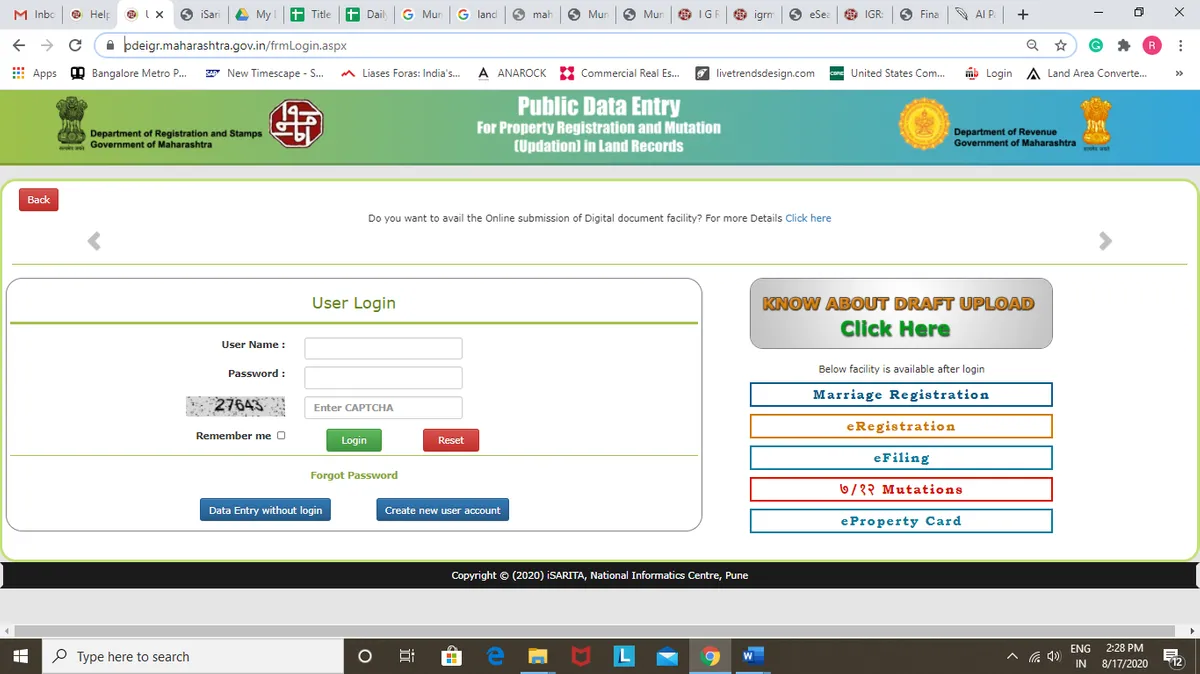Click the browser reload icon
The width and height of the screenshot is (1200, 674).
click(x=75, y=45)
